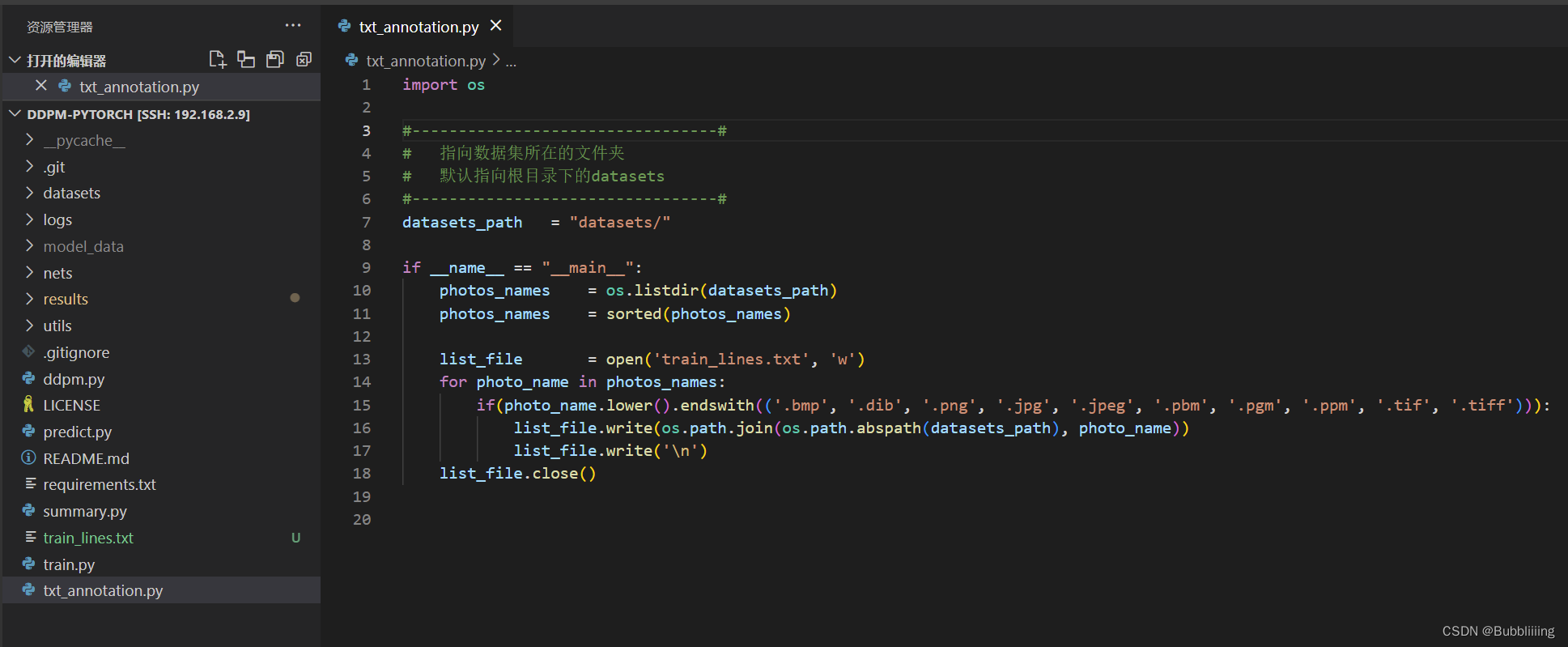
Task: Click line number 15 in the gutter
Action: tap(362, 405)
